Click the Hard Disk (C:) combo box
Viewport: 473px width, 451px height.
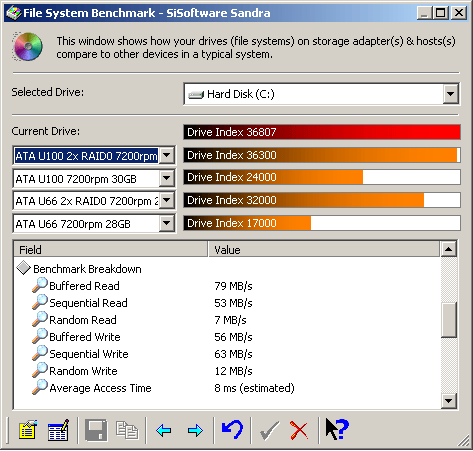(x=322, y=94)
